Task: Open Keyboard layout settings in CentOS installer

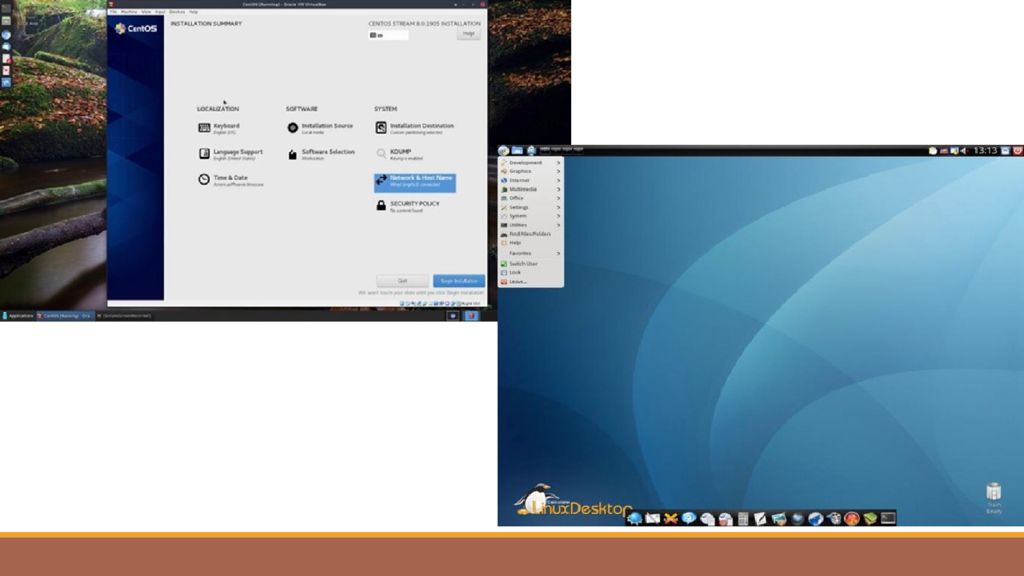Action: [219, 128]
